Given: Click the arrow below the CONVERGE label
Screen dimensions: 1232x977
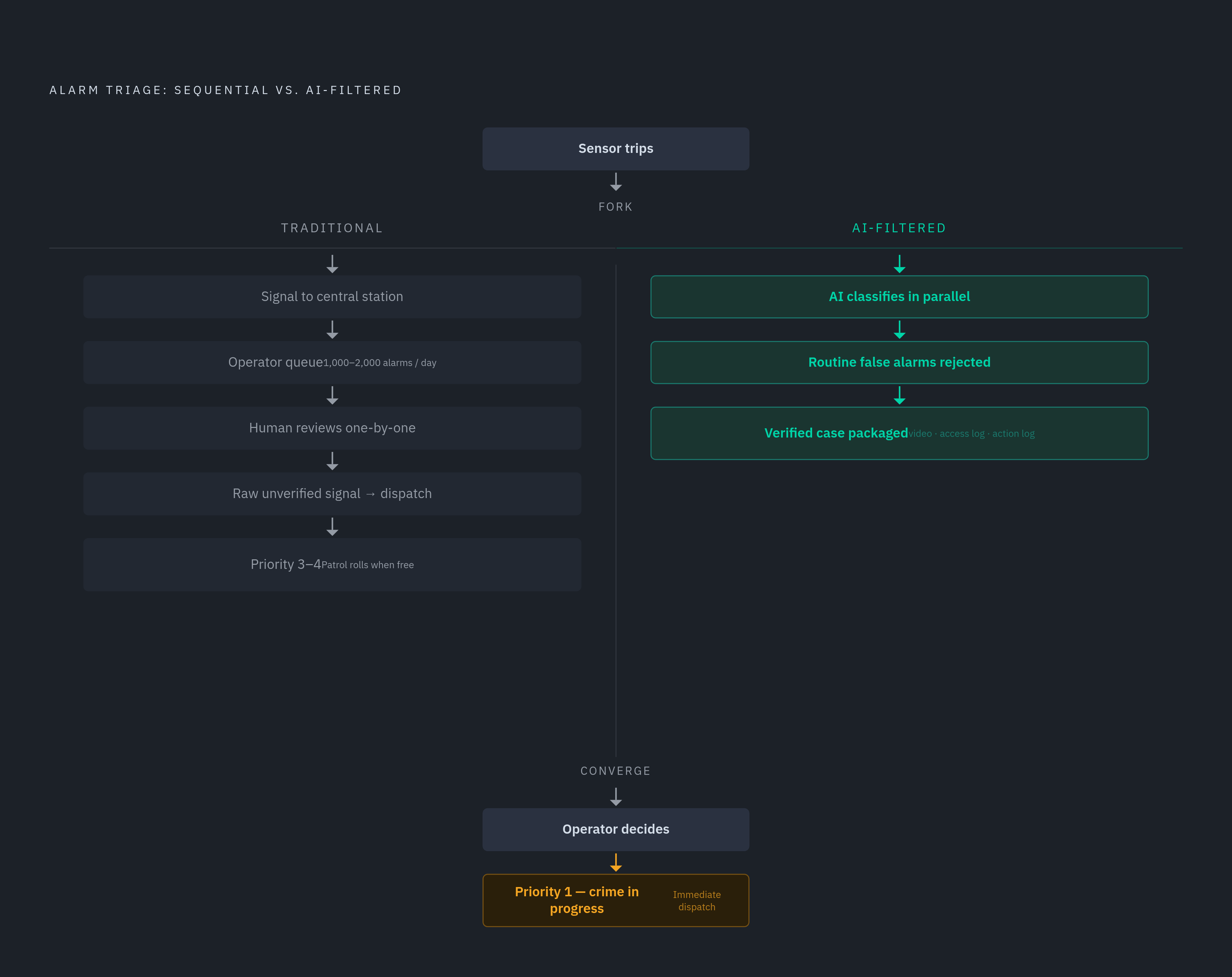Looking at the screenshot, I should click(615, 797).
